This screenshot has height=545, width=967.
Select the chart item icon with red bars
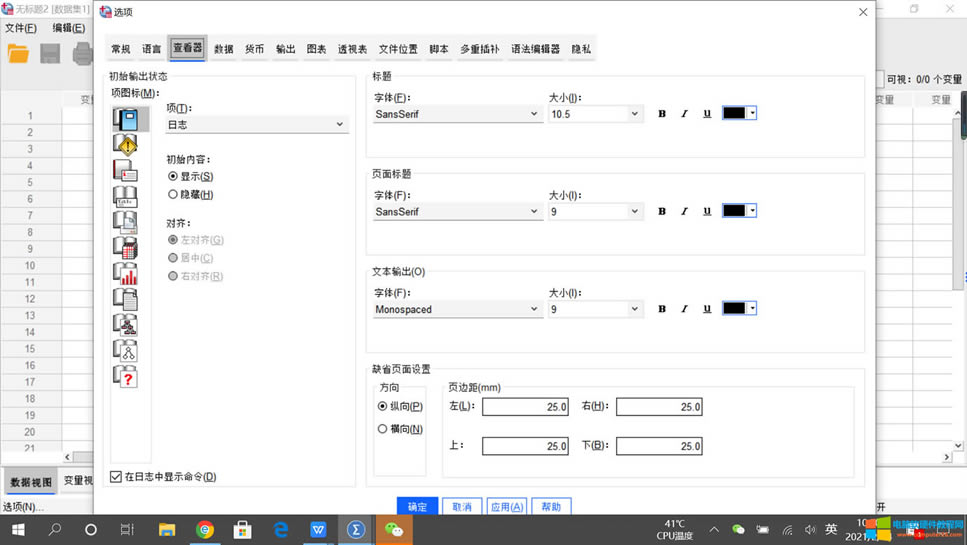coord(126,274)
